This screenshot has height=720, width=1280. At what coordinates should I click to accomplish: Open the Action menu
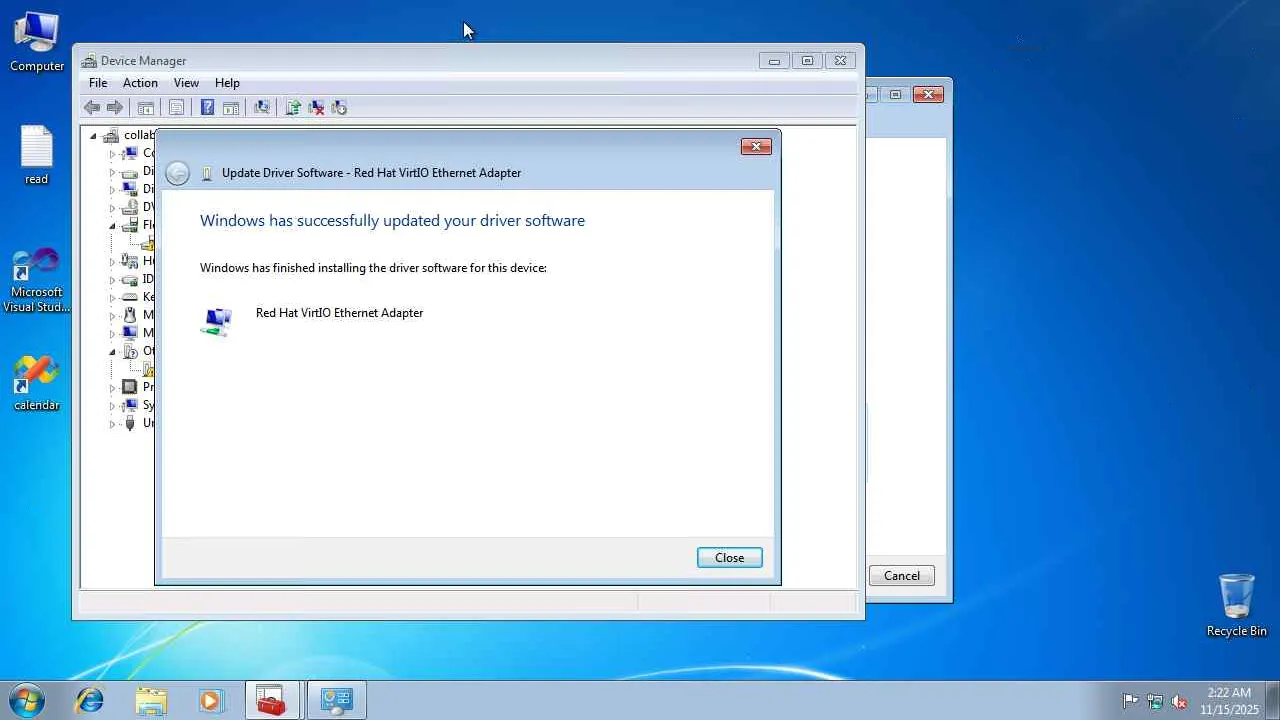[x=140, y=83]
